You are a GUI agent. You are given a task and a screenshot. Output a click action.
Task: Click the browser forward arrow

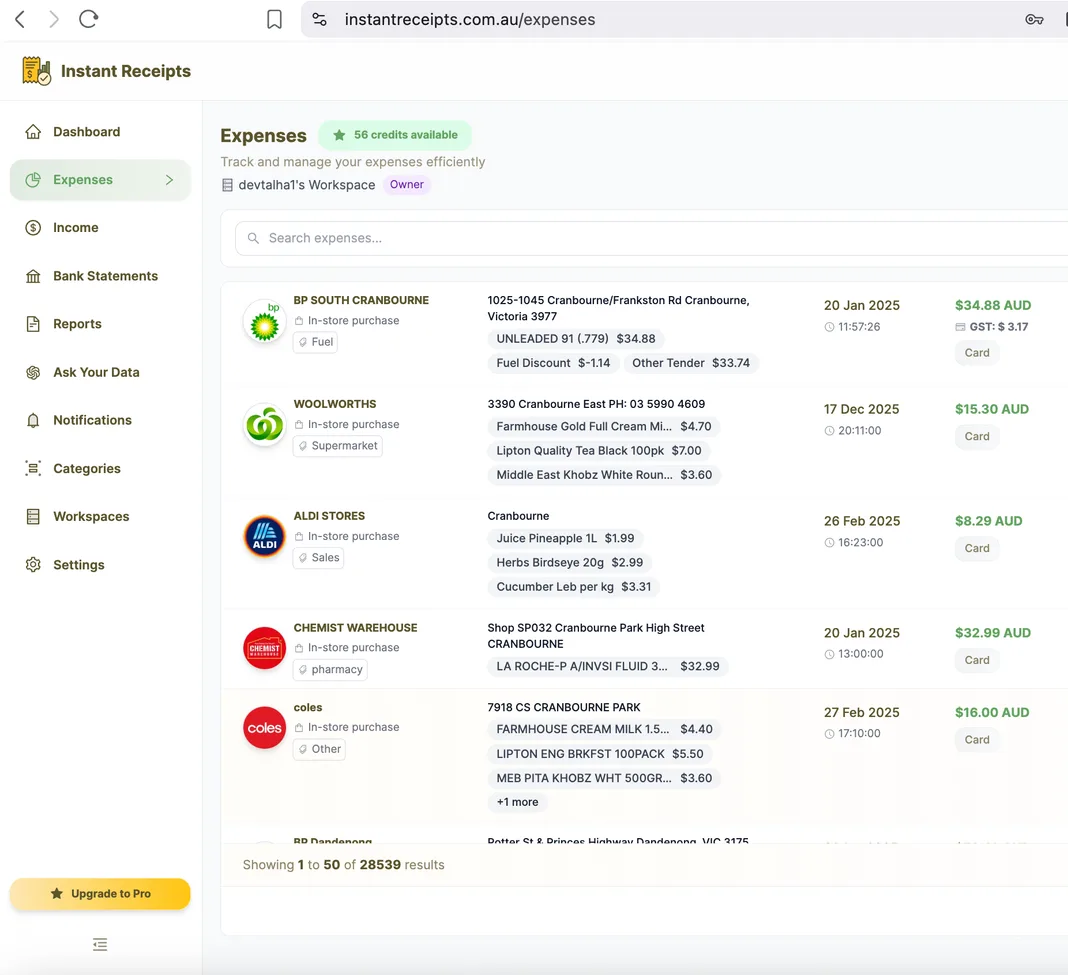[54, 19]
